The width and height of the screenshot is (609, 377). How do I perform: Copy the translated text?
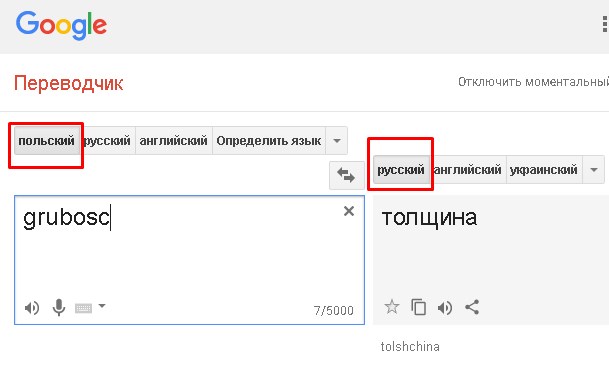[419, 307]
